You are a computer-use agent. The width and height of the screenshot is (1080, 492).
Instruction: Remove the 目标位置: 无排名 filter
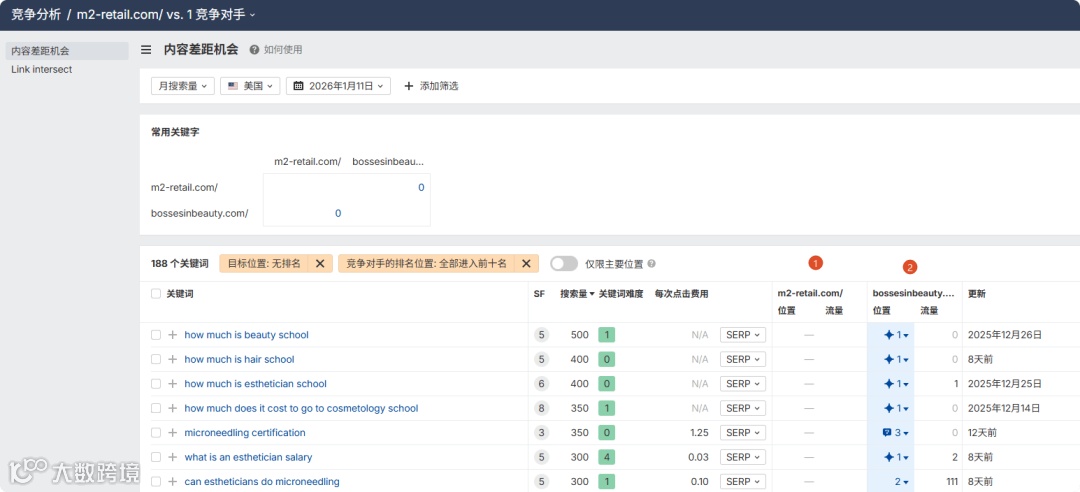click(320, 263)
